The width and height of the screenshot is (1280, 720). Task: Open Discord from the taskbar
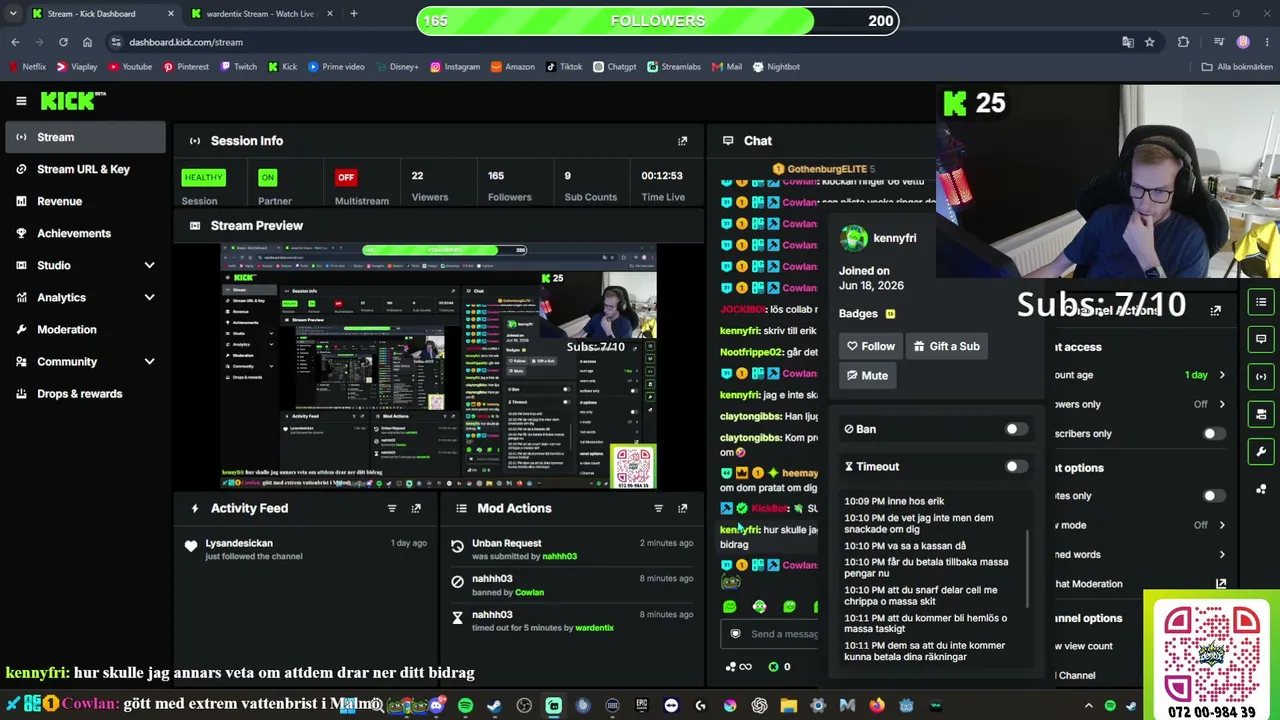[436, 706]
